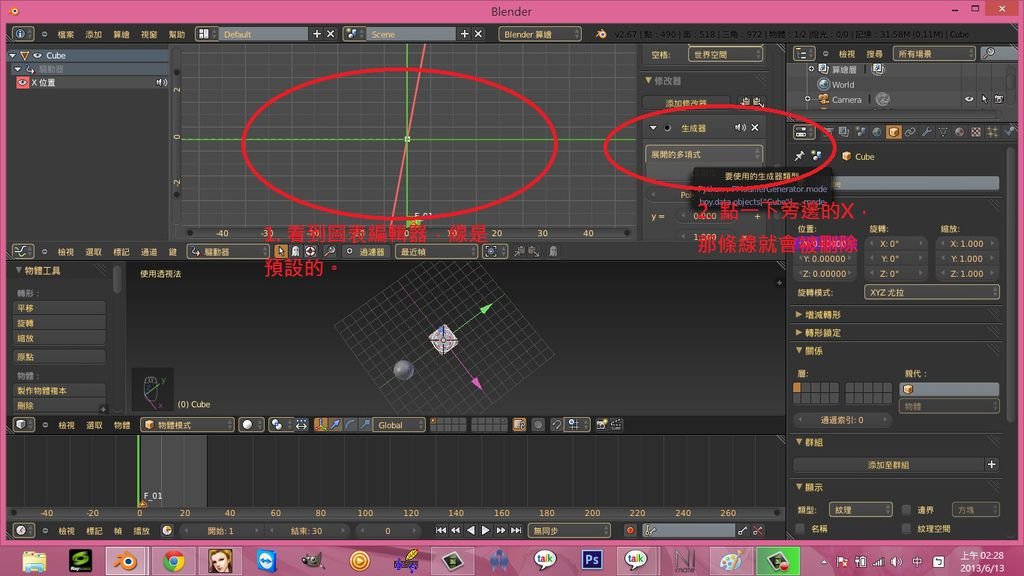Open the 檔案 menu
Image resolution: width=1024 pixels, height=576 pixels.
coord(65,34)
